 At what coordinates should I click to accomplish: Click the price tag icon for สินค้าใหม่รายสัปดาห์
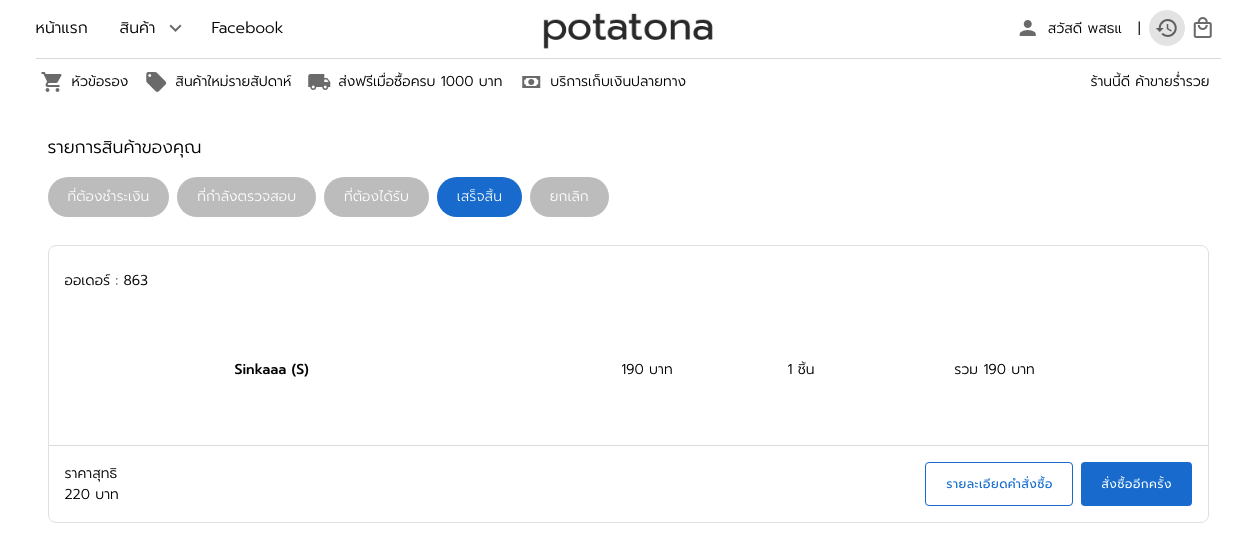point(156,82)
